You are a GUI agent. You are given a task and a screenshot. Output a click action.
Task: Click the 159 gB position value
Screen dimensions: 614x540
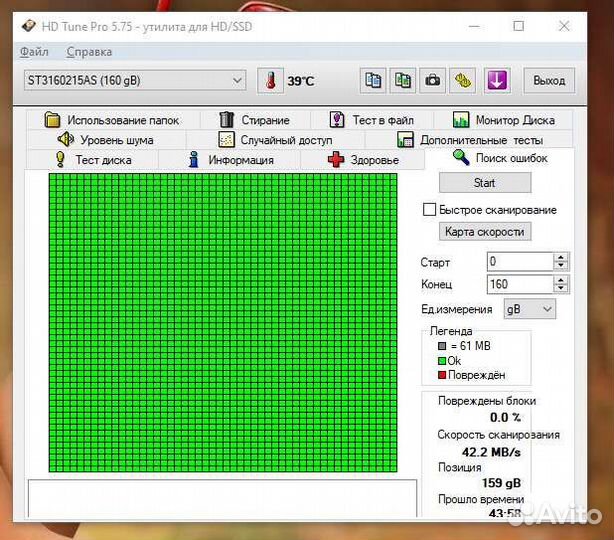point(501,483)
